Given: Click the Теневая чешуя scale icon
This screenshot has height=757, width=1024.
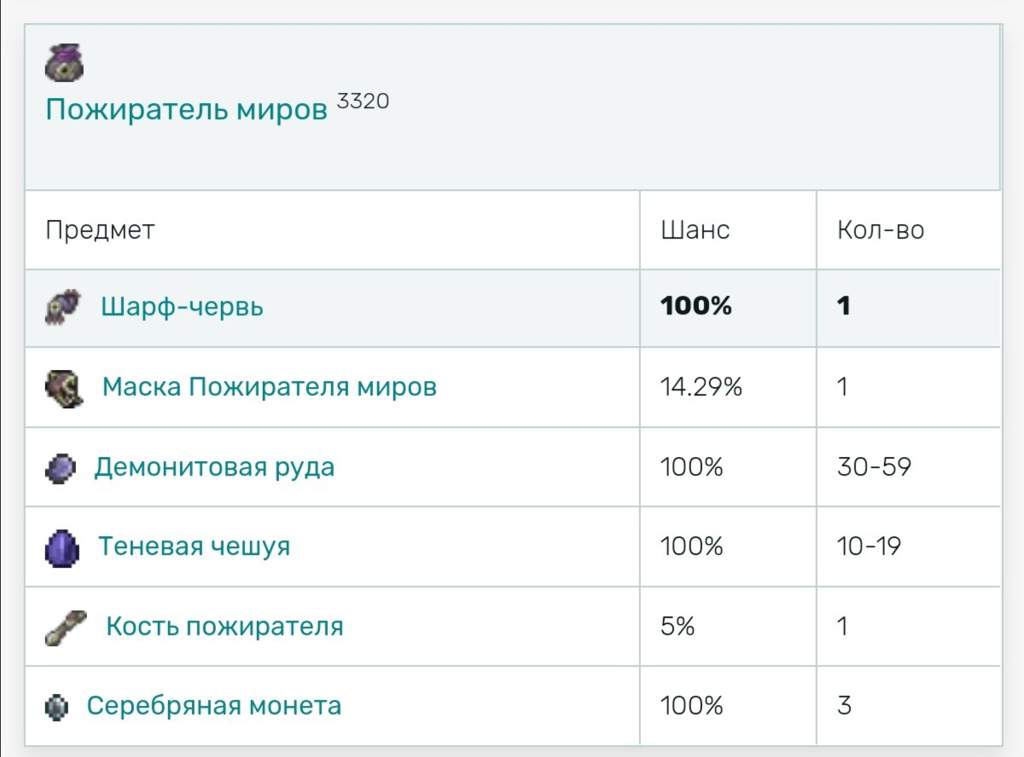Looking at the screenshot, I should (x=62, y=548).
